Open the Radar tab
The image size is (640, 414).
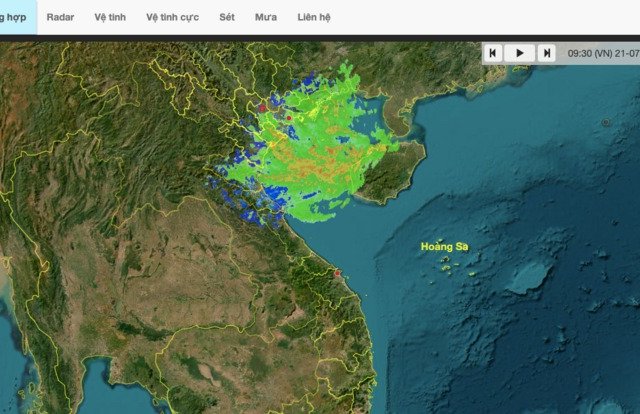coord(60,17)
